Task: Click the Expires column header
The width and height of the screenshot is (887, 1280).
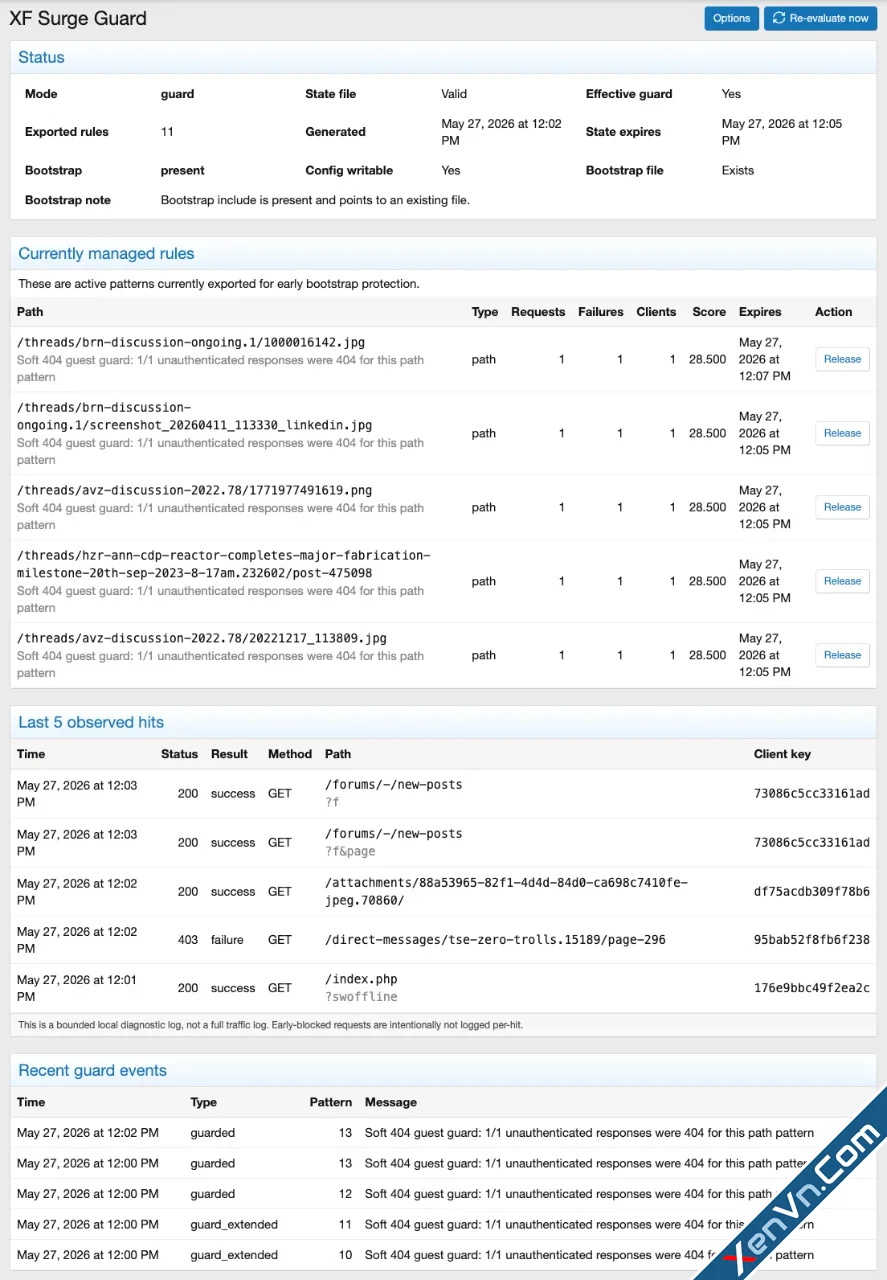Action: click(760, 312)
